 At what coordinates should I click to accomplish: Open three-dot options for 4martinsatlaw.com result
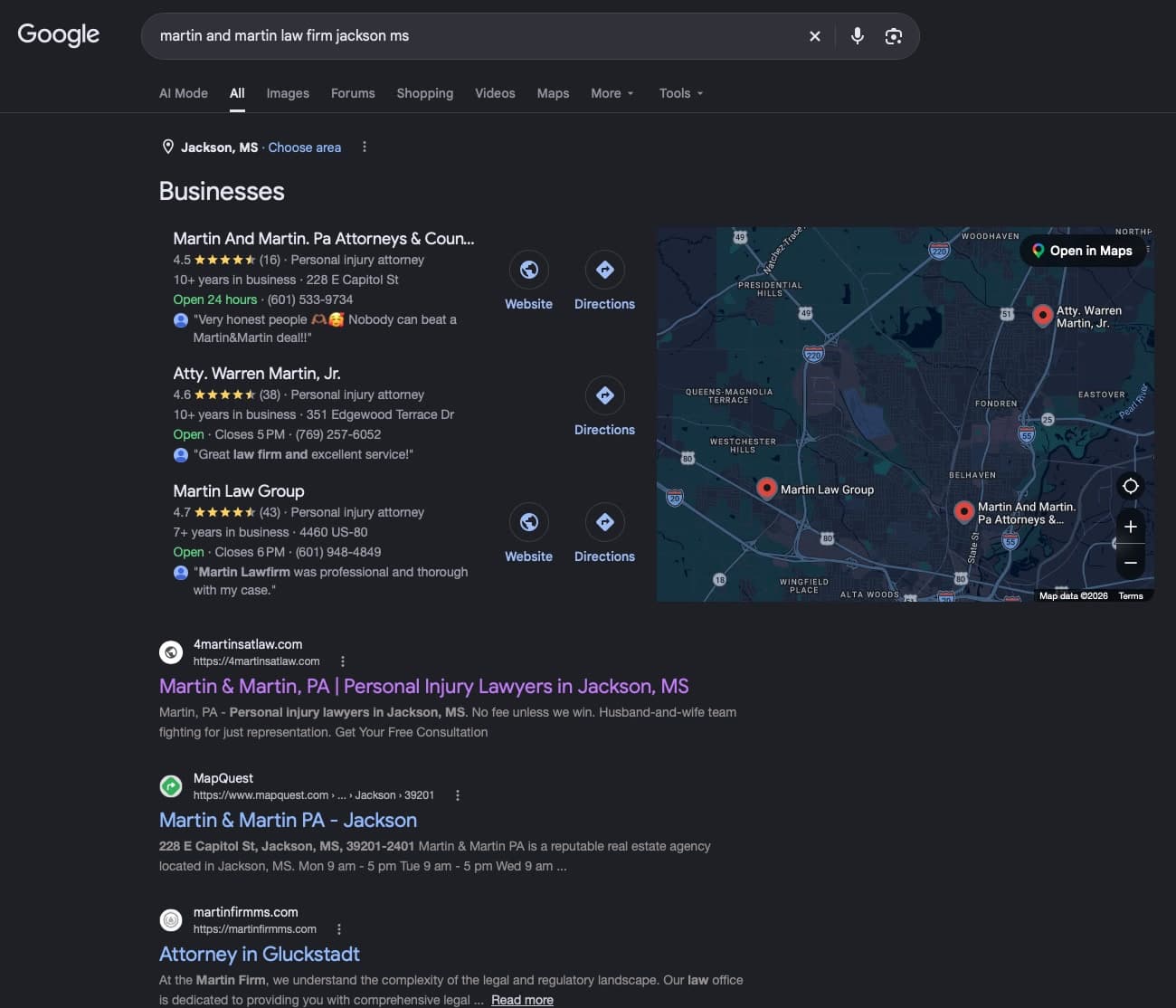pyautogui.click(x=343, y=661)
